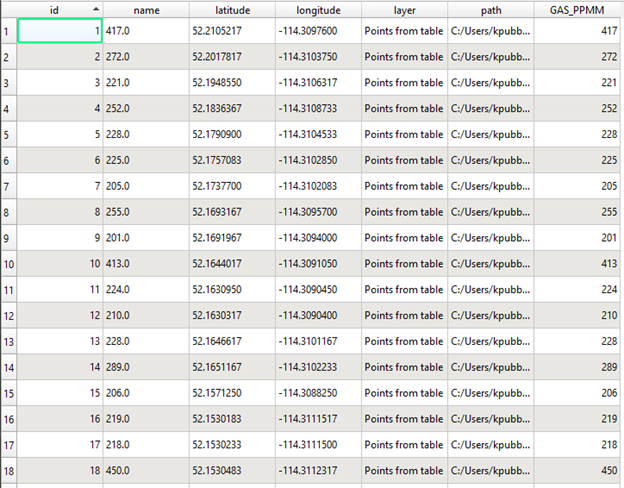Click latitude cell 52.2017817

[x=232, y=57]
